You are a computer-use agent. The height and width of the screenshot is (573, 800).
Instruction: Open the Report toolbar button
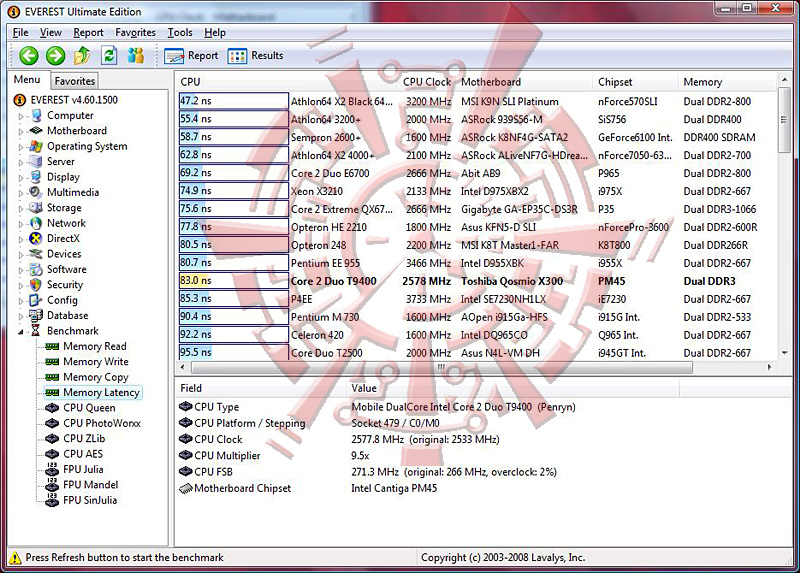191,56
